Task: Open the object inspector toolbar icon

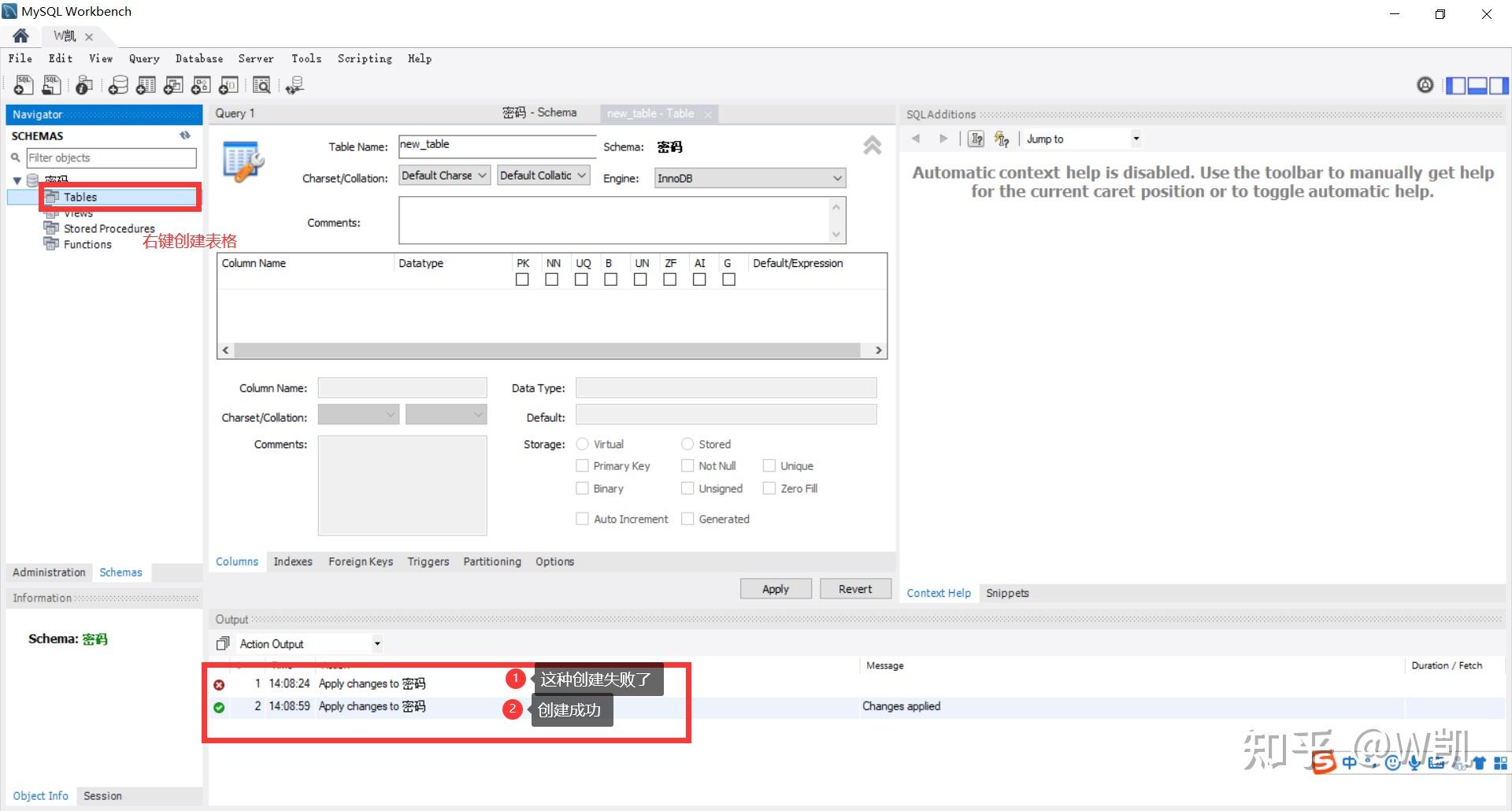Action: (x=84, y=85)
